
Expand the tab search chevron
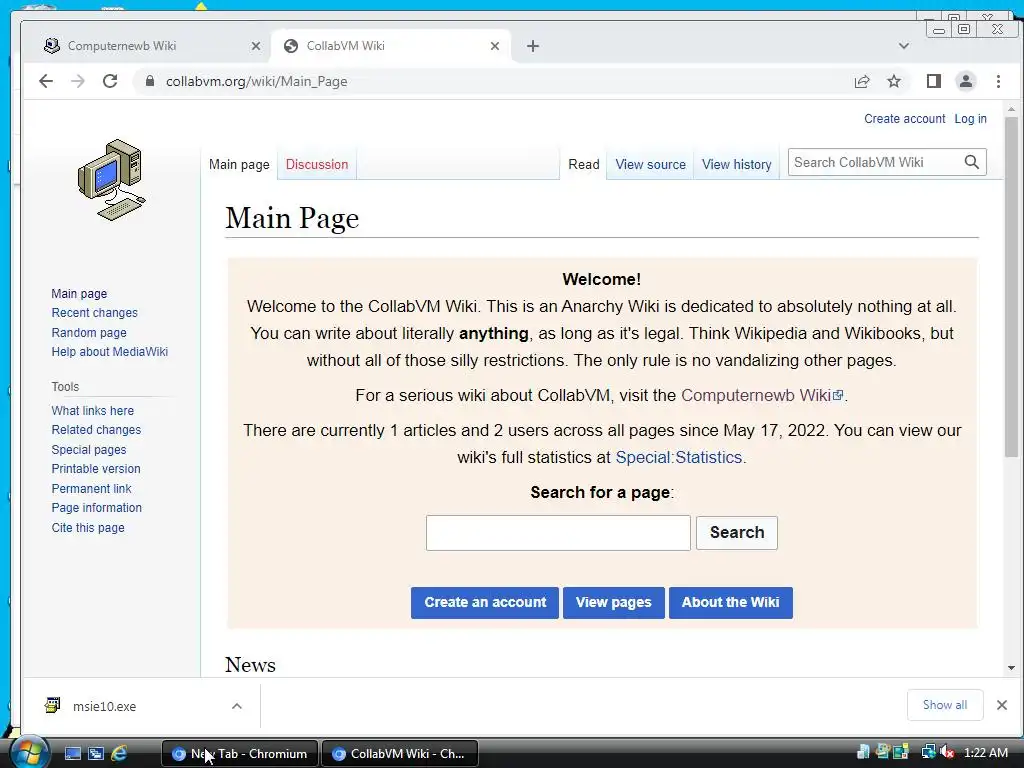(x=904, y=46)
